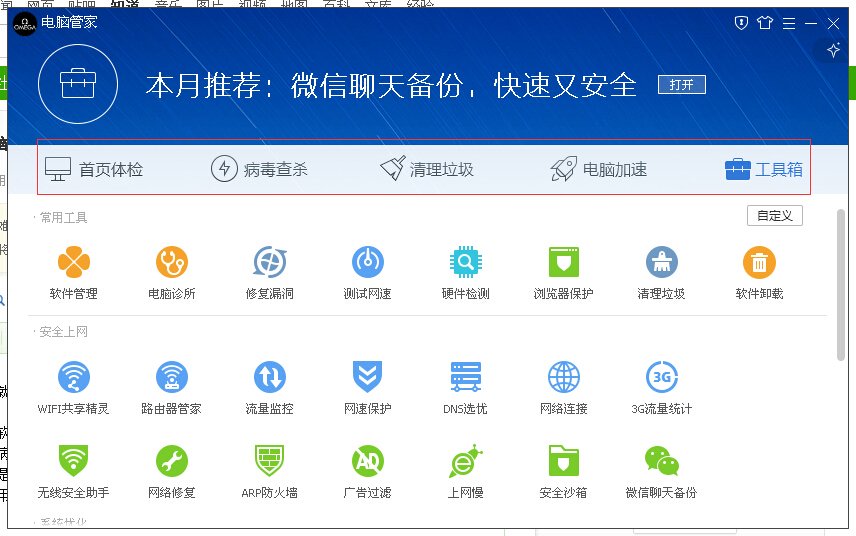Click the large toolbox circle icon in banner

pyautogui.click(x=78, y=84)
